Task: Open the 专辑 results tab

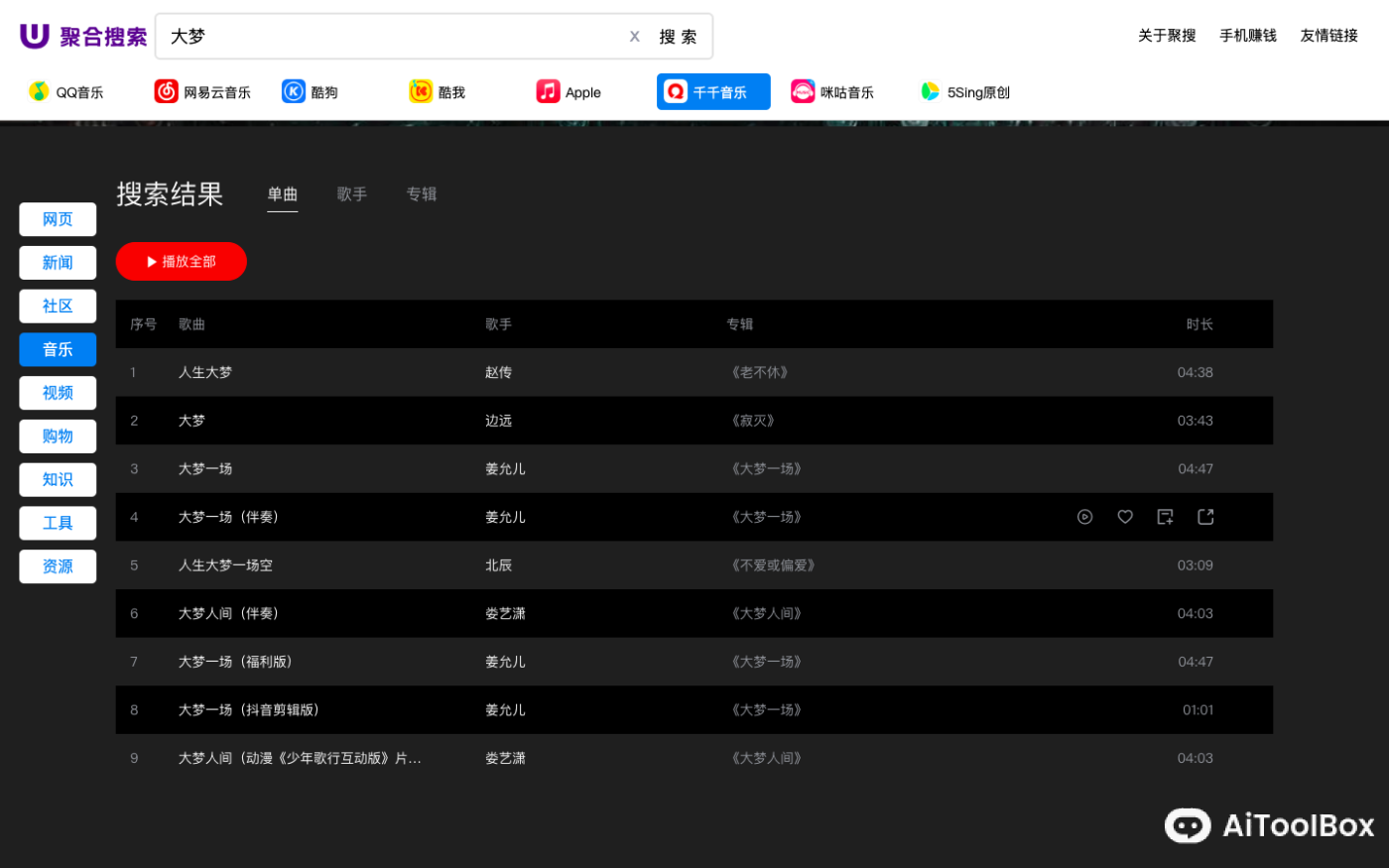Action: click(421, 194)
